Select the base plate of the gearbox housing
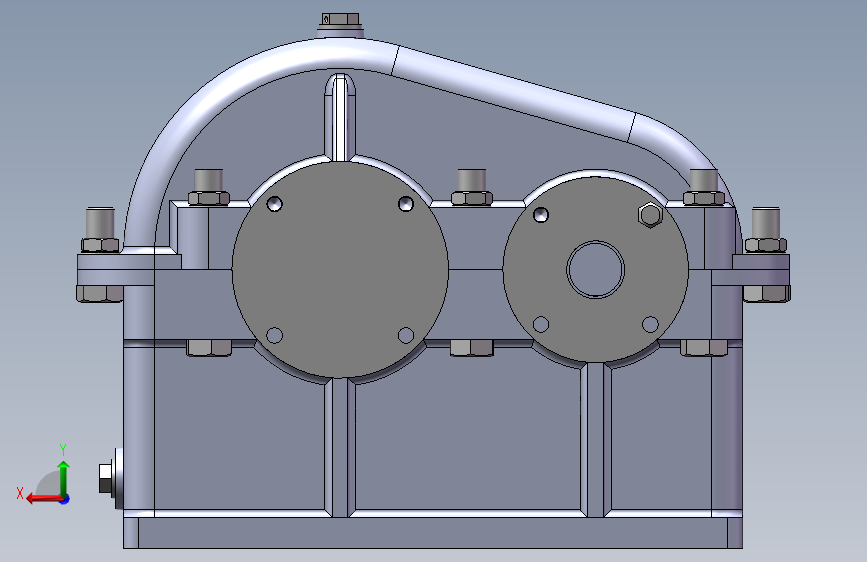 [433, 533]
